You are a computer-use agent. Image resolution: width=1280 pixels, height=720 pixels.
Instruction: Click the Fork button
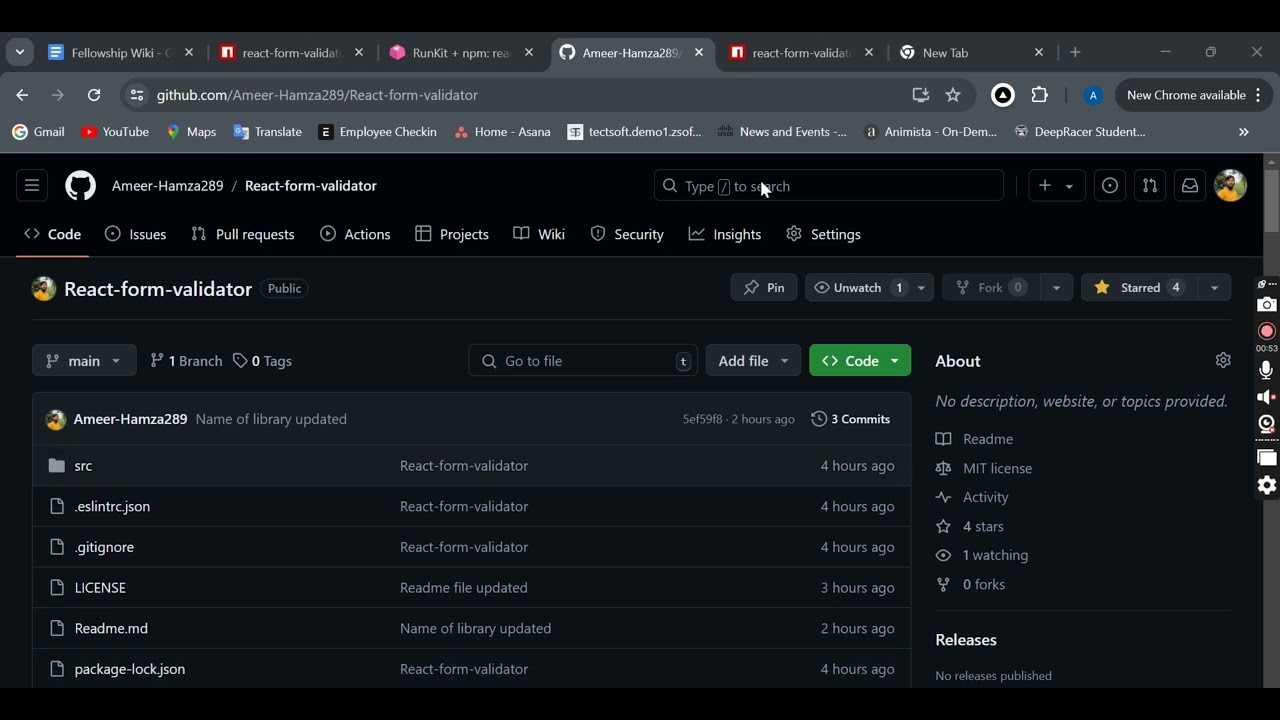[991, 288]
